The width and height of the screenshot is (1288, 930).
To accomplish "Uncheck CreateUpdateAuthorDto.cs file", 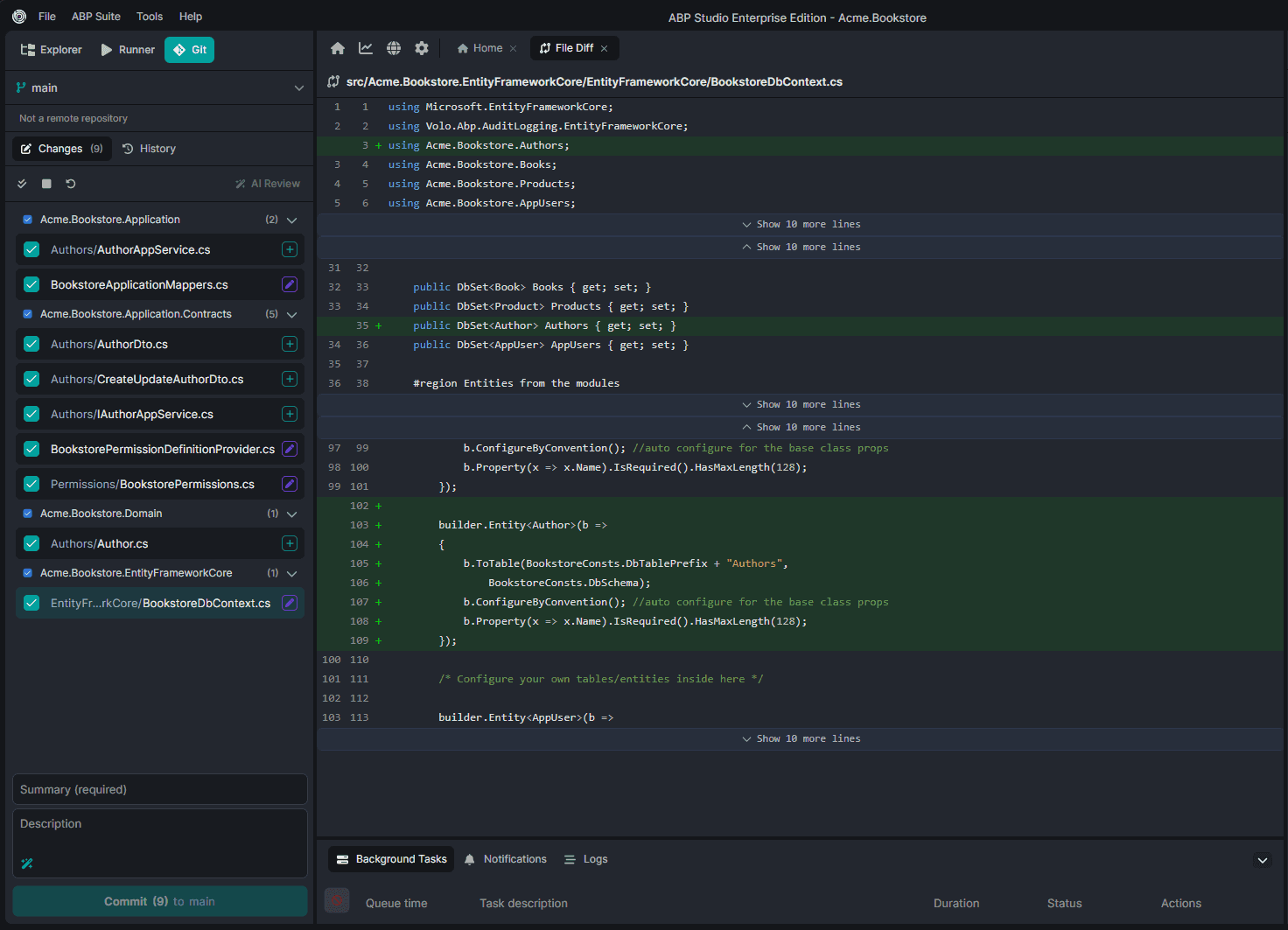I will [x=31, y=379].
